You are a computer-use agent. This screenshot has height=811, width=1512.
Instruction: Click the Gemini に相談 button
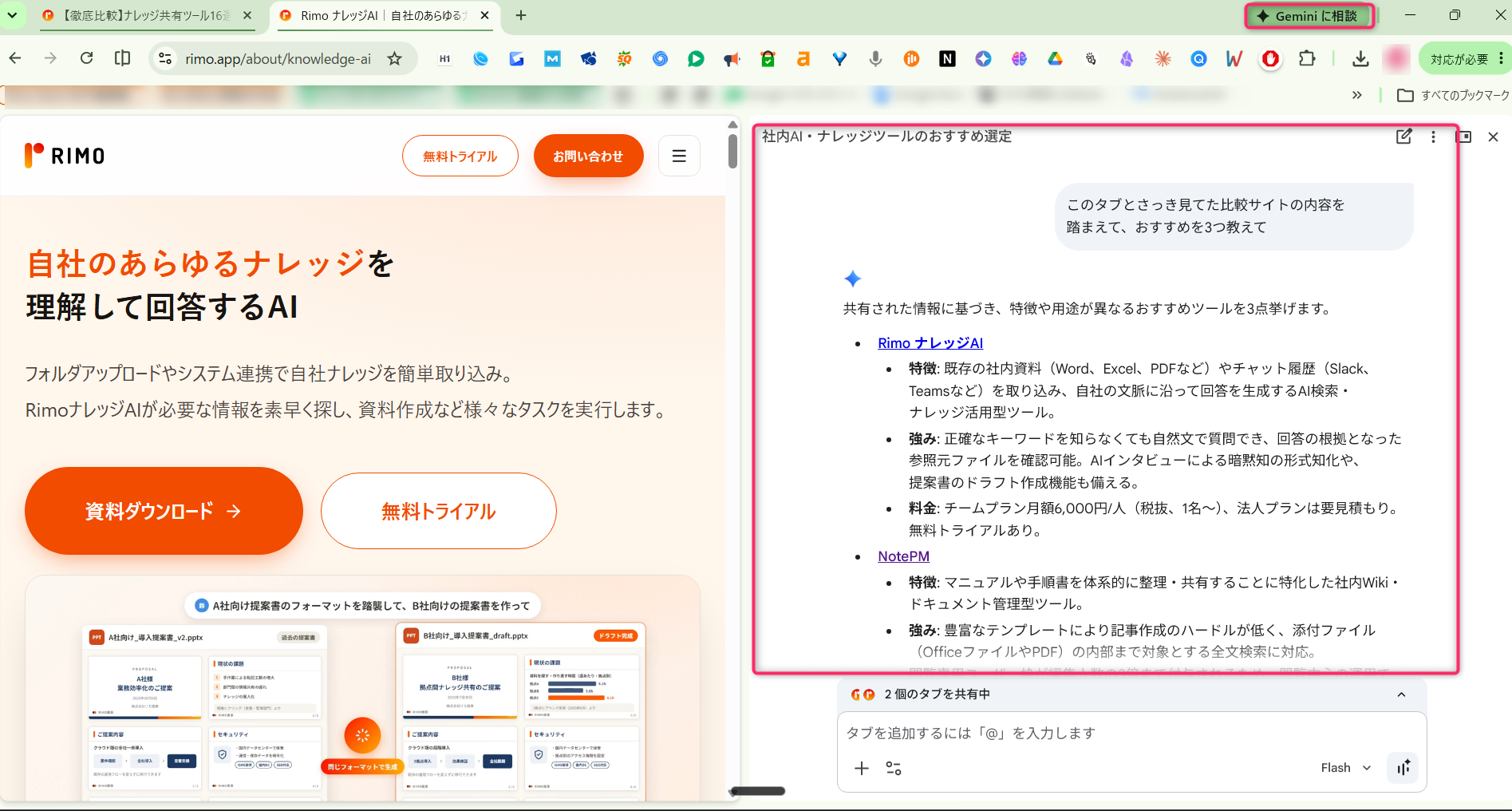(1309, 16)
